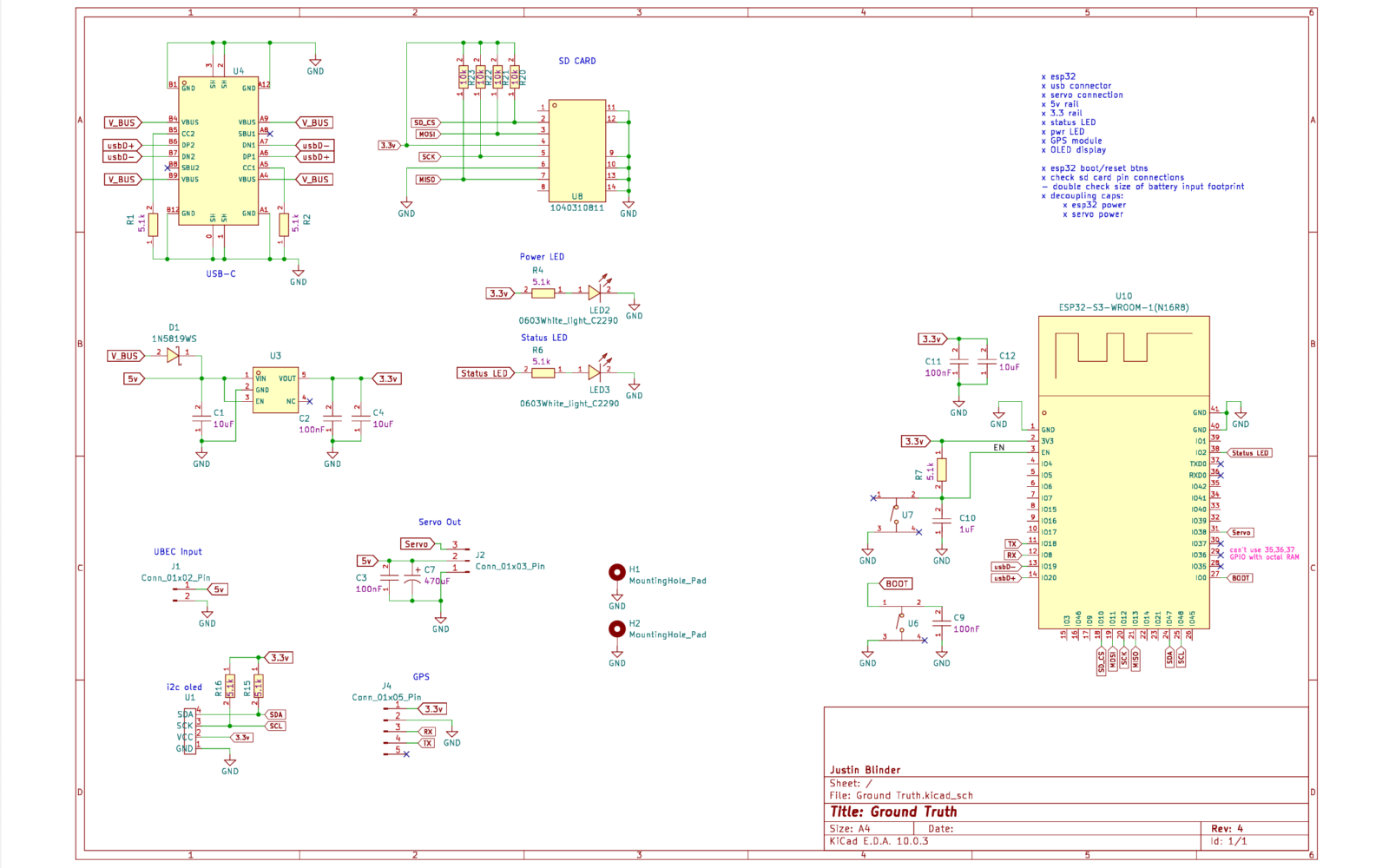The height and width of the screenshot is (868, 1389).
Task: Click the EN net label on the ESP32
Action: (x=999, y=448)
